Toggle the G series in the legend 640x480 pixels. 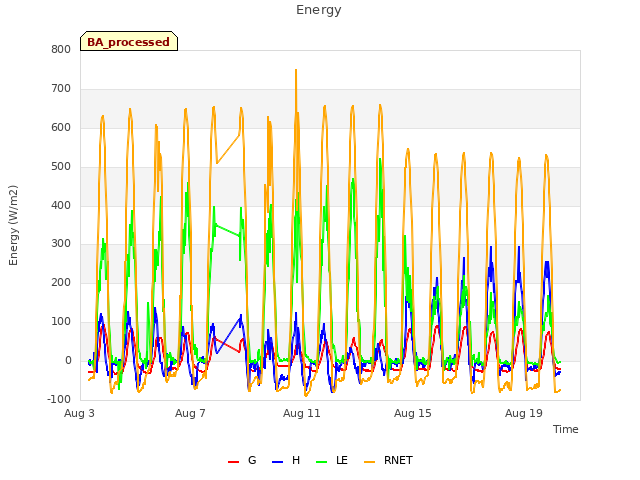pos(242,460)
